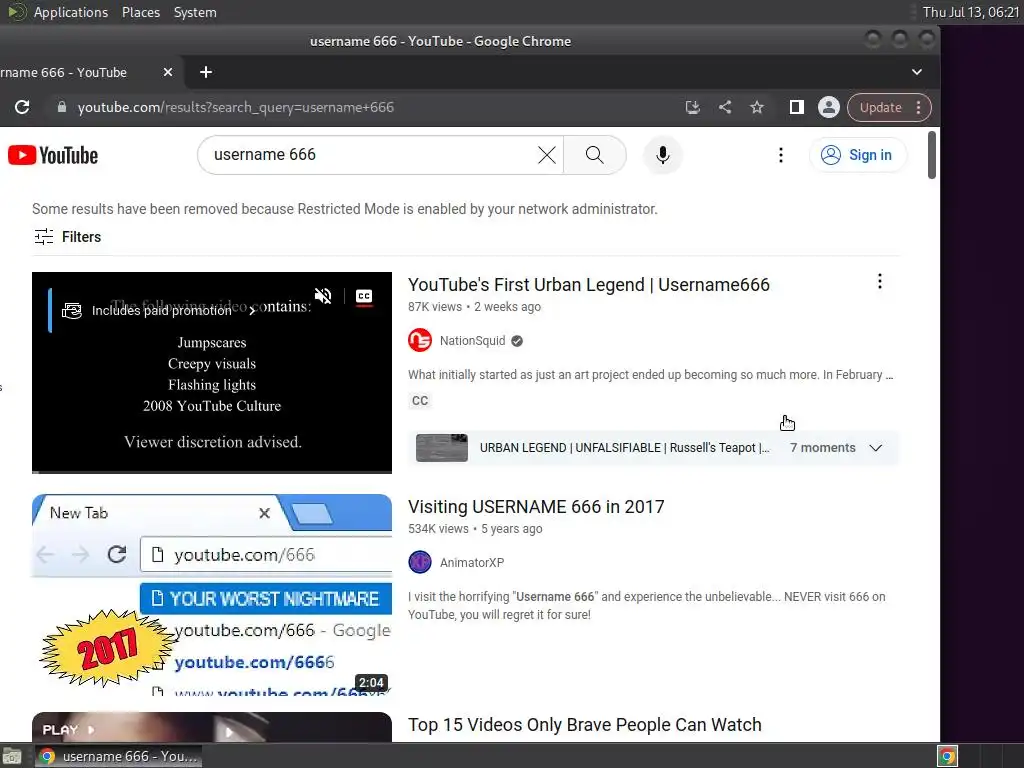The width and height of the screenshot is (1024, 768).
Task: Open the 'Includes paid promotion' notice
Action: pos(159,311)
